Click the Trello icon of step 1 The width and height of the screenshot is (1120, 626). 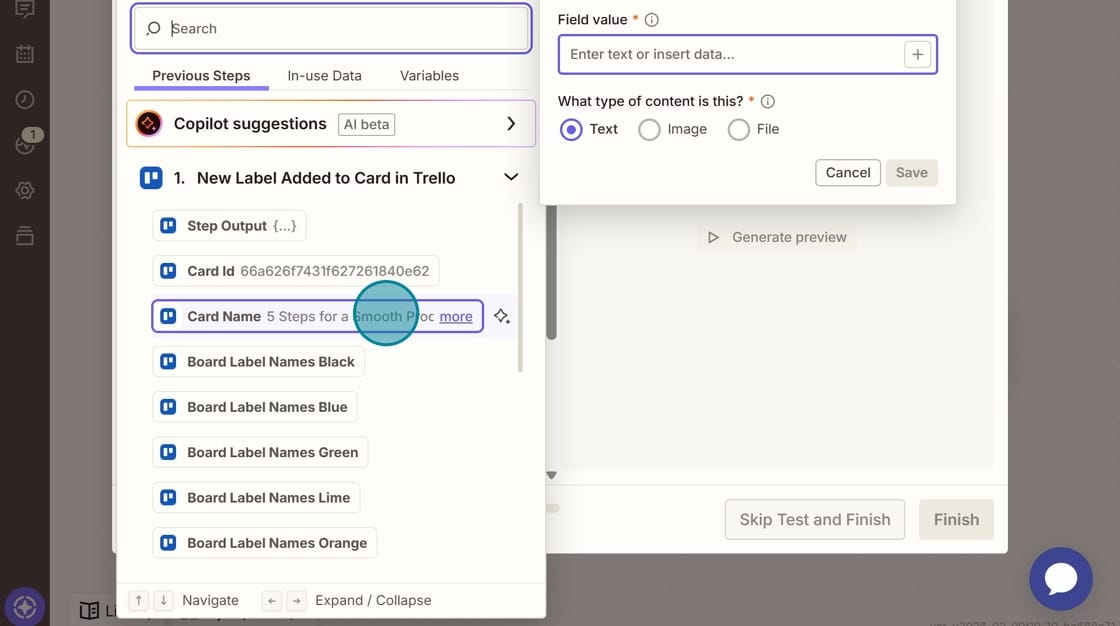(x=151, y=178)
